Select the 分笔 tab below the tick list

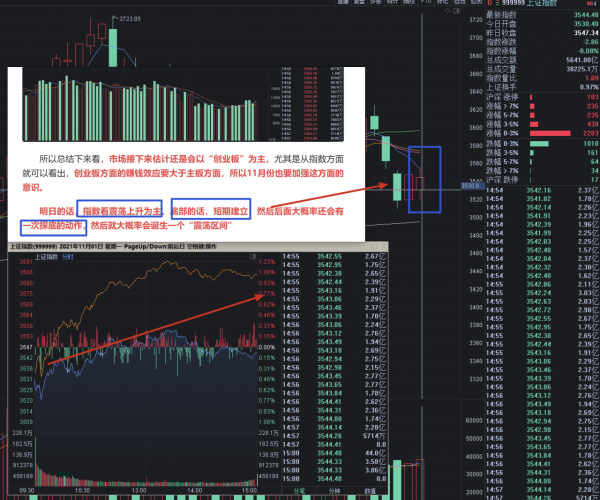[299, 492]
